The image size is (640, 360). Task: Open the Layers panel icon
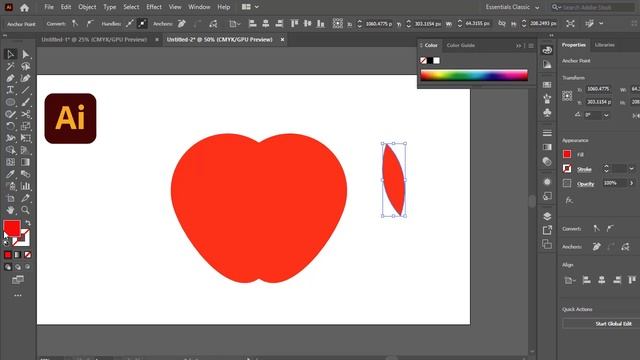pyautogui.click(x=547, y=216)
